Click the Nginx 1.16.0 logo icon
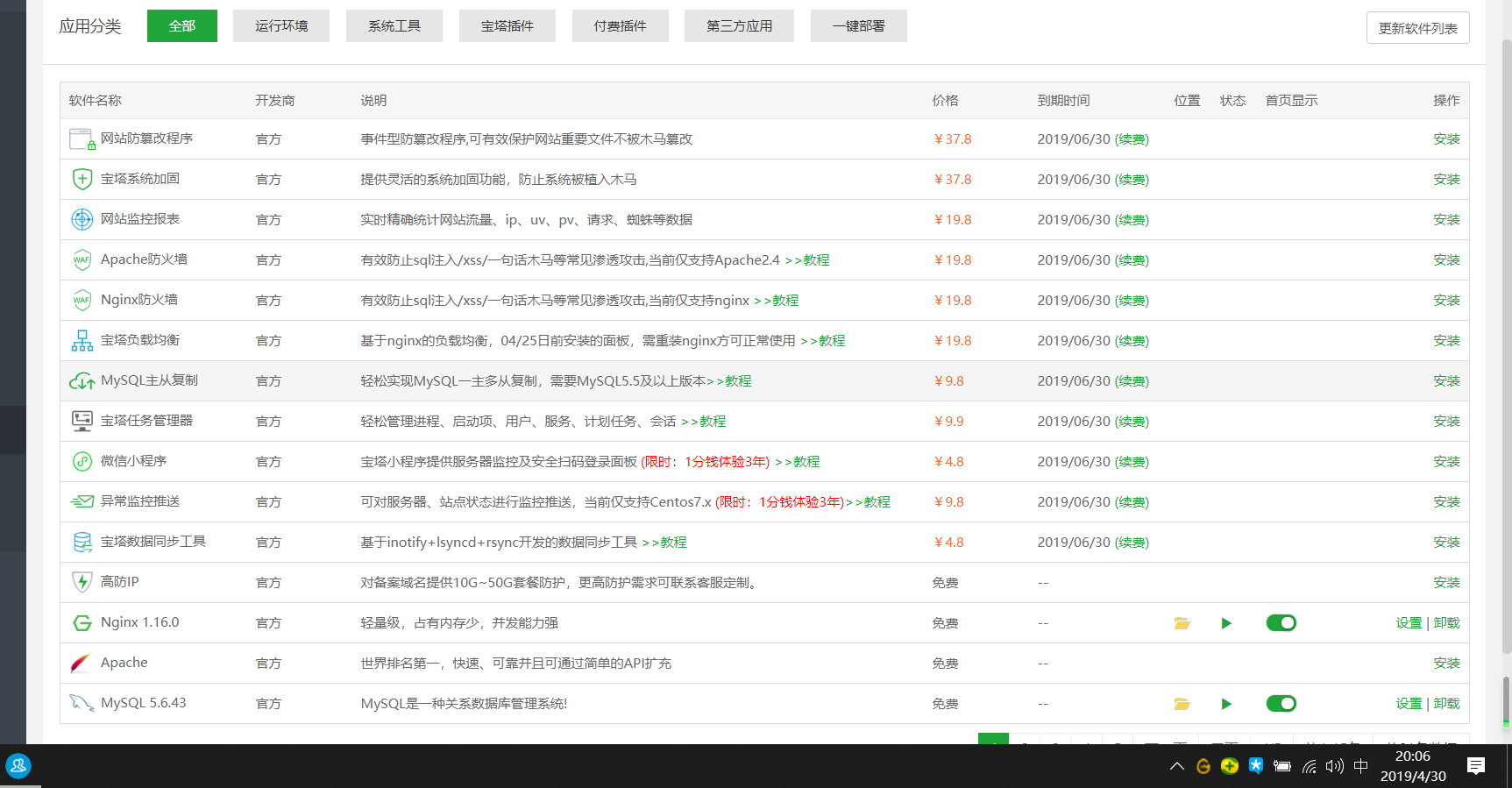 pos(82,623)
